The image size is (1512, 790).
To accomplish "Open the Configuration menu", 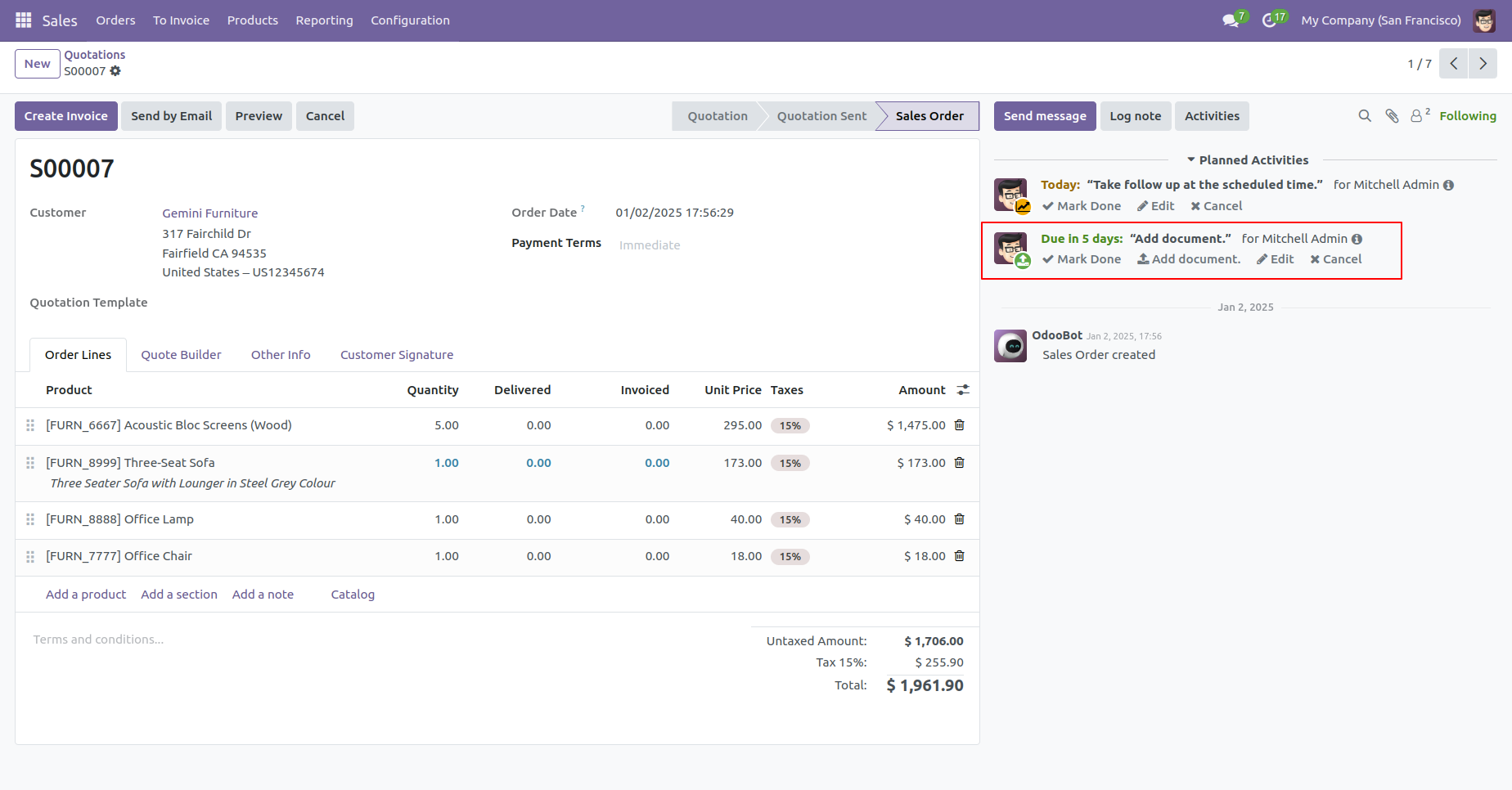I will 410,20.
